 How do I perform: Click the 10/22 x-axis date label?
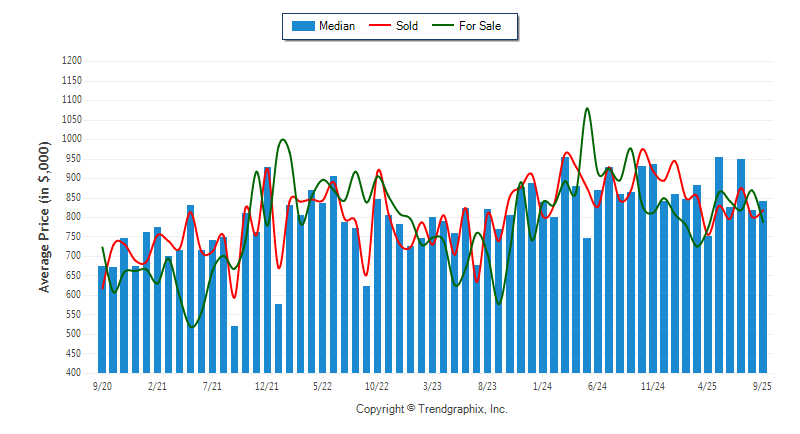coord(377,385)
